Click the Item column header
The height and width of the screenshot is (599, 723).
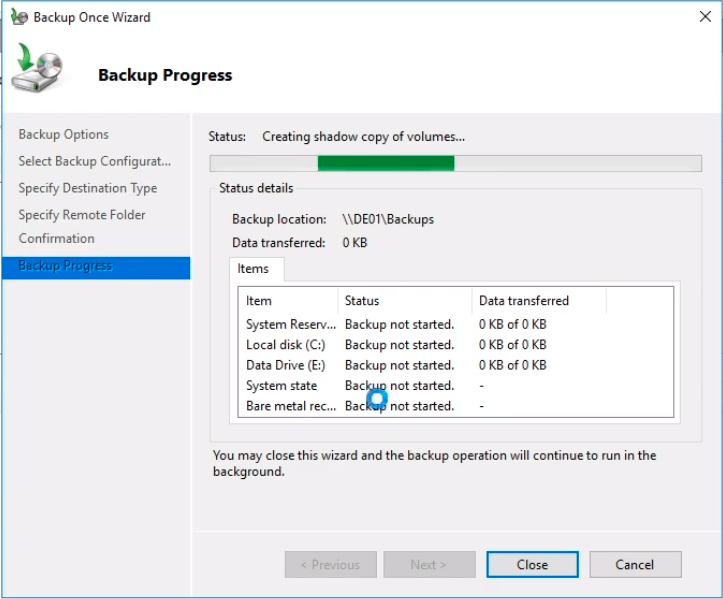pyautogui.click(x=288, y=301)
